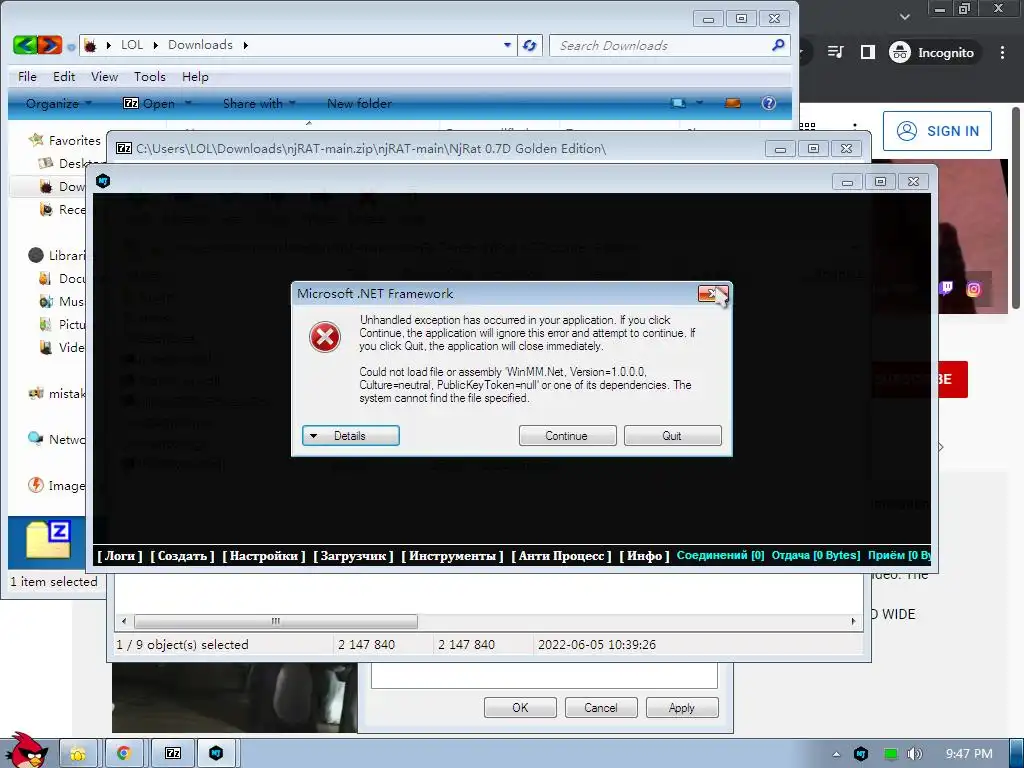Select Libraries in the navigation pane

(x=67, y=255)
